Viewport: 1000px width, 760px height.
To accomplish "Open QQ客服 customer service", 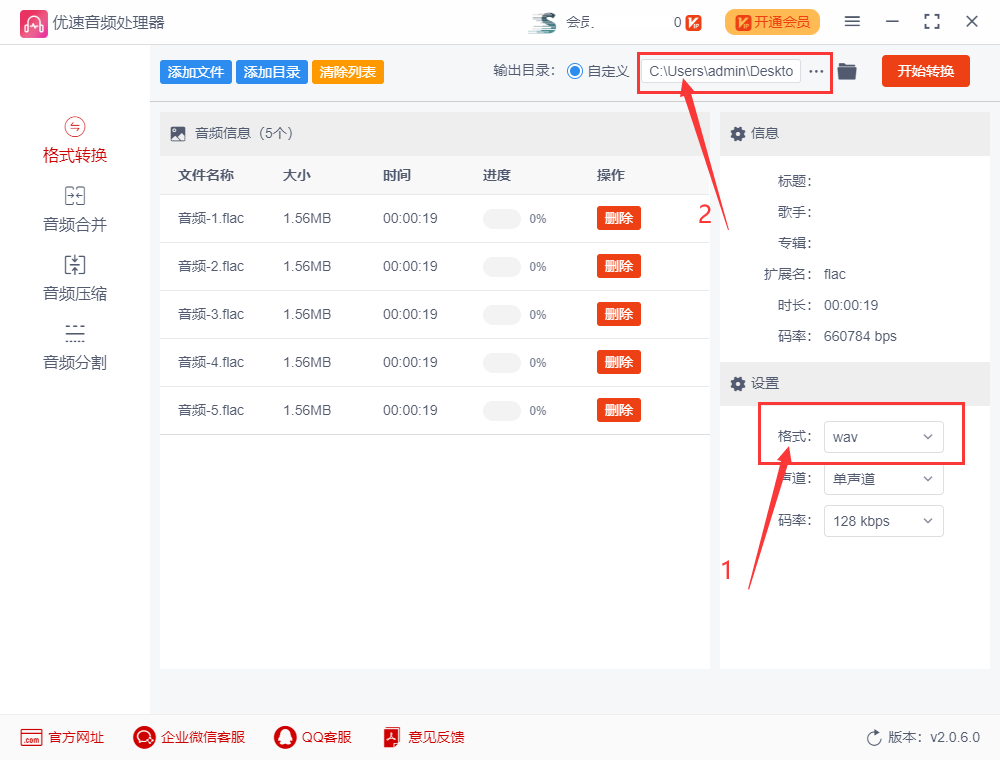I will point(312,737).
